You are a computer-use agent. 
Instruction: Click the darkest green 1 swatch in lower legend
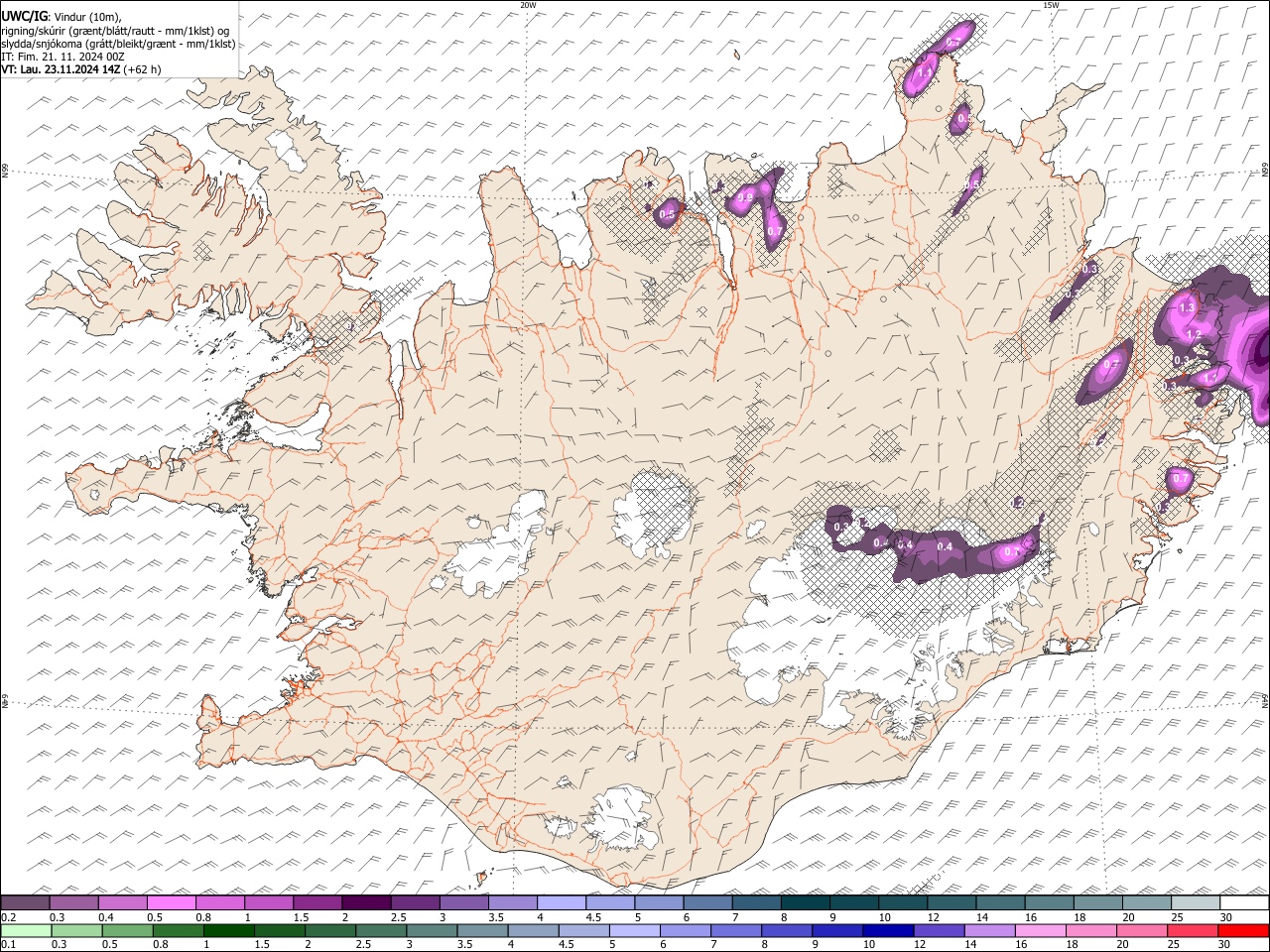click(229, 930)
